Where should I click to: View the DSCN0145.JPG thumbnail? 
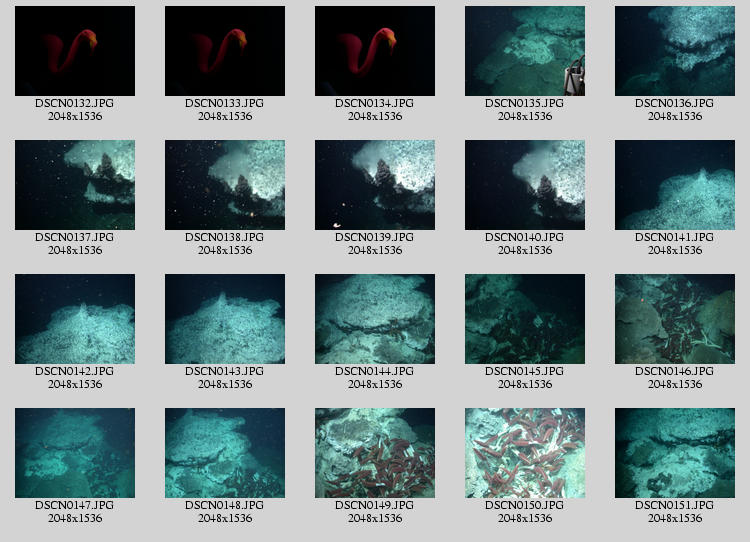click(x=524, y=319)
